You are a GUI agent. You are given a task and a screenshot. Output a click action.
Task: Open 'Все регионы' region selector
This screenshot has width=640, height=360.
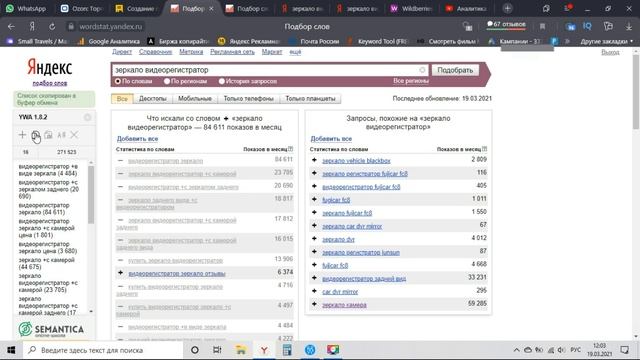[x=411, y=81]
